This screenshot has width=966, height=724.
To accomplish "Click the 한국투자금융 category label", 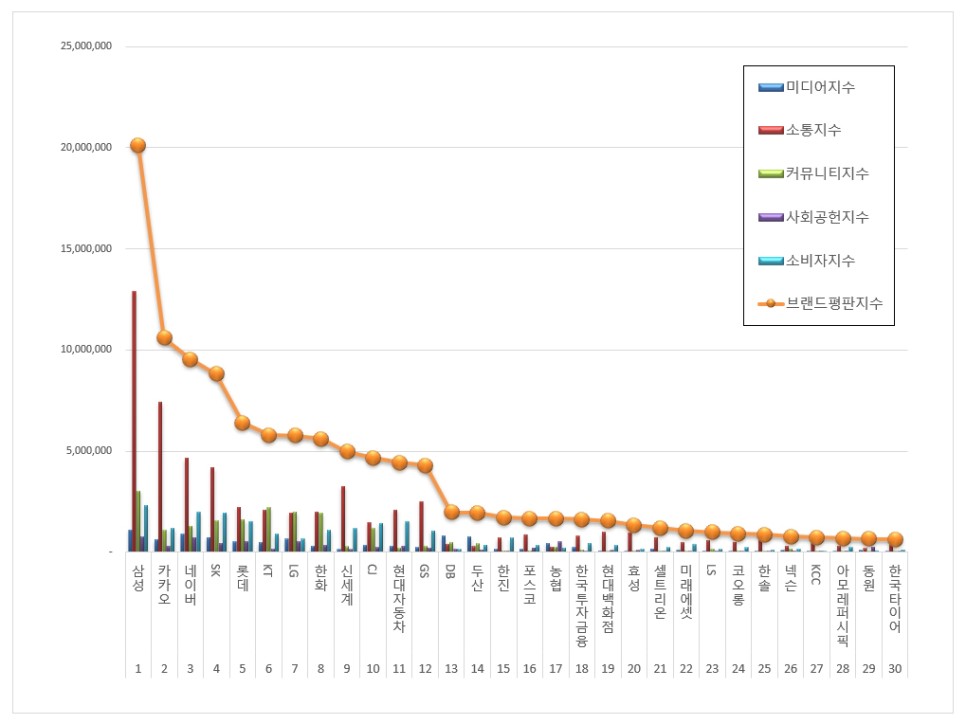I will coord(582,605).
